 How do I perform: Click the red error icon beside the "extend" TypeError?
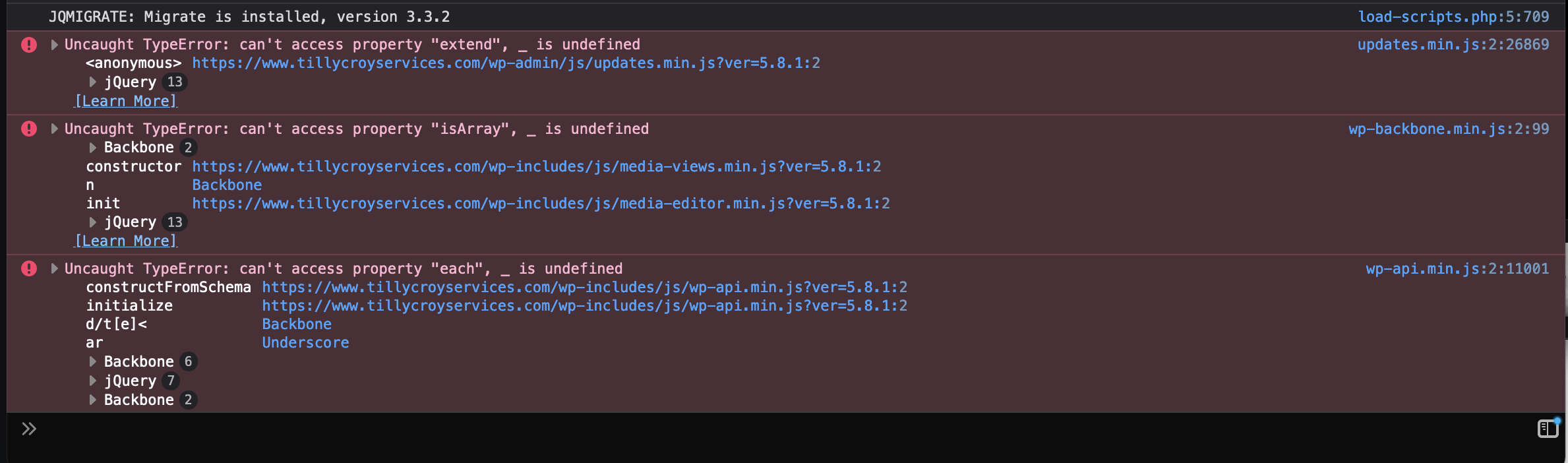(29, 45)
